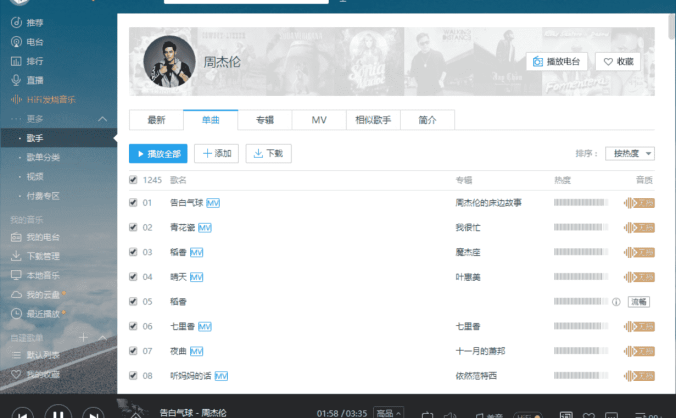Screen dimensions: 676x418
Task: Open the 高品 audio quality dropdown in player bar
Action: click(388, 413)
